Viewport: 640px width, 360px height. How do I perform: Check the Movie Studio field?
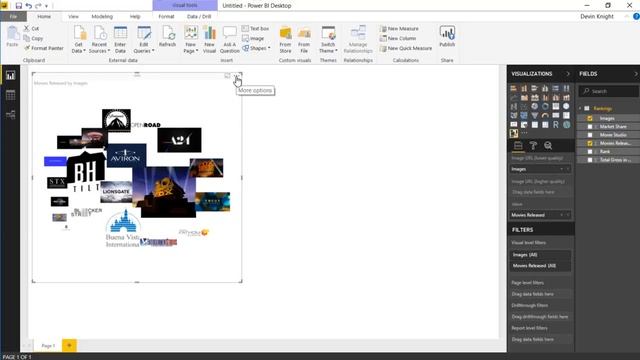click(590, 135)
